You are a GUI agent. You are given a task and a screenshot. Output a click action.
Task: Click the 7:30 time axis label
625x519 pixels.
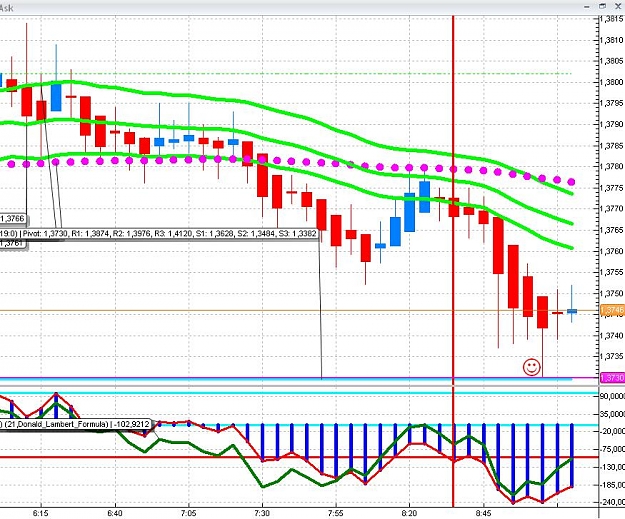pyautogui.click(x=262, y=513)
